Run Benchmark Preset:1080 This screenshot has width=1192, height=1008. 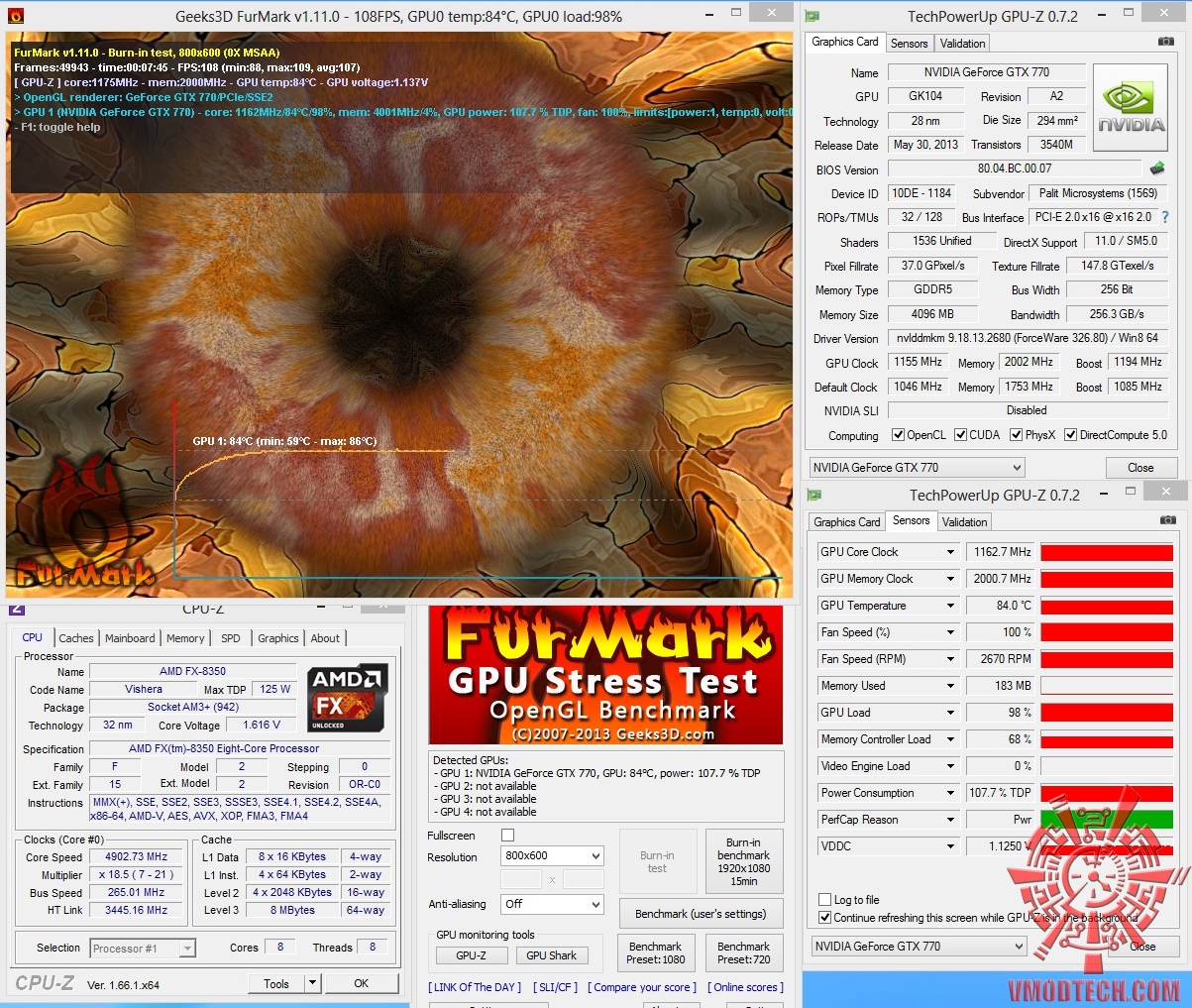(x=655, y=952)
